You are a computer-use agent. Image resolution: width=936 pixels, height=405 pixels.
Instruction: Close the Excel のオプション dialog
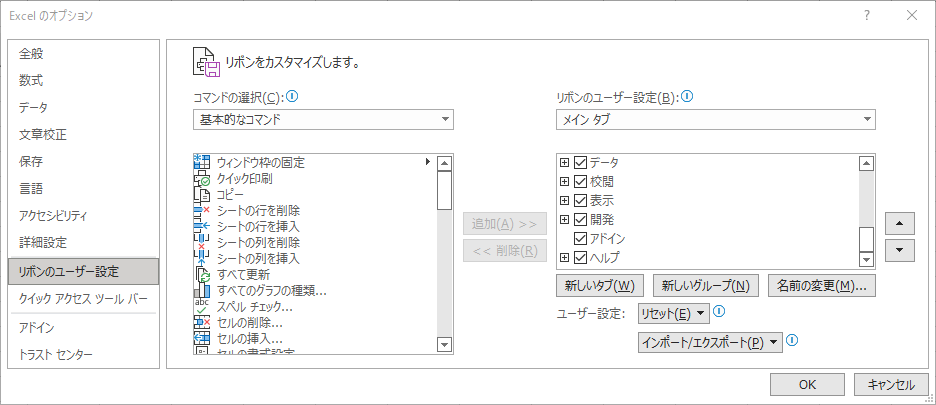click(912, 16)
